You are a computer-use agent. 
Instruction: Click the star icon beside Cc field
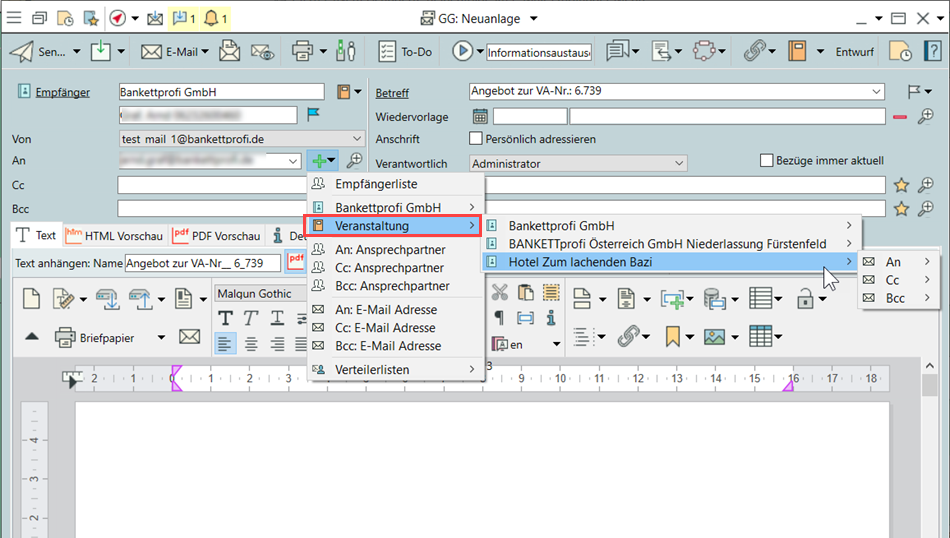[901, 185]
